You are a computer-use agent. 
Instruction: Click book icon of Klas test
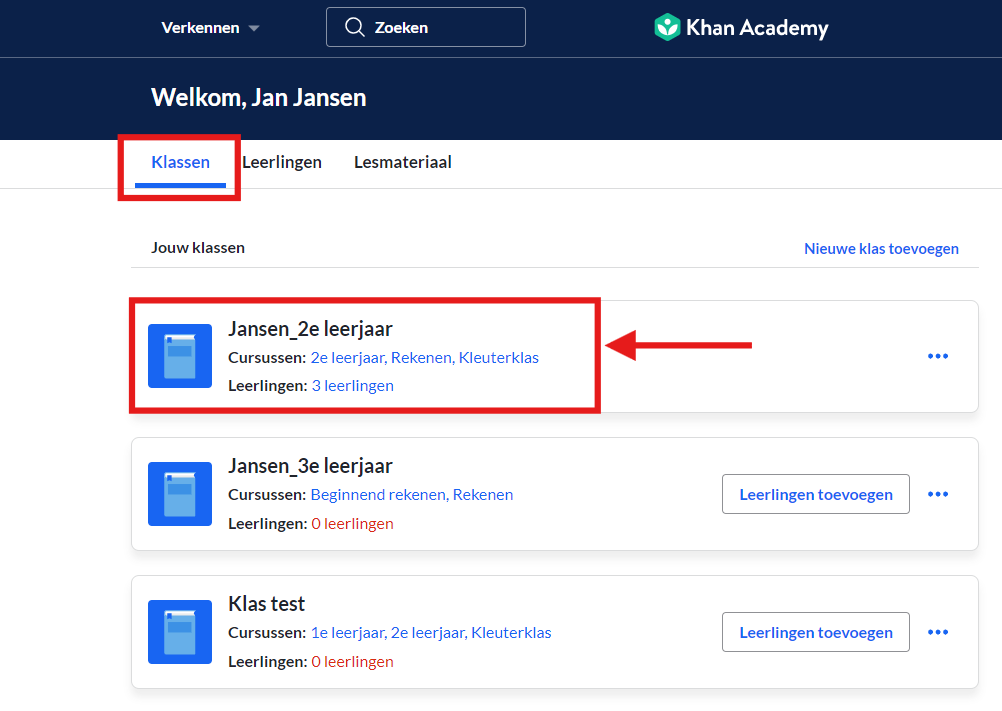point(180,632)
